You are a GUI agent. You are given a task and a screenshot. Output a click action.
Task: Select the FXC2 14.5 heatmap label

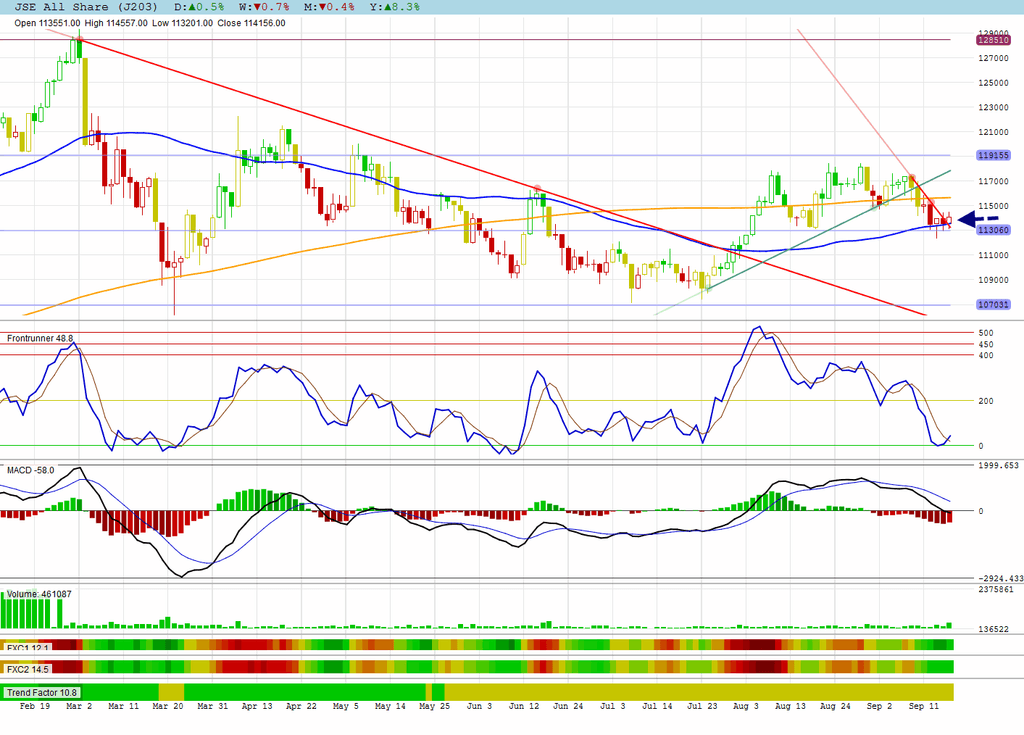pyautogui.click(x=28, y=670)
